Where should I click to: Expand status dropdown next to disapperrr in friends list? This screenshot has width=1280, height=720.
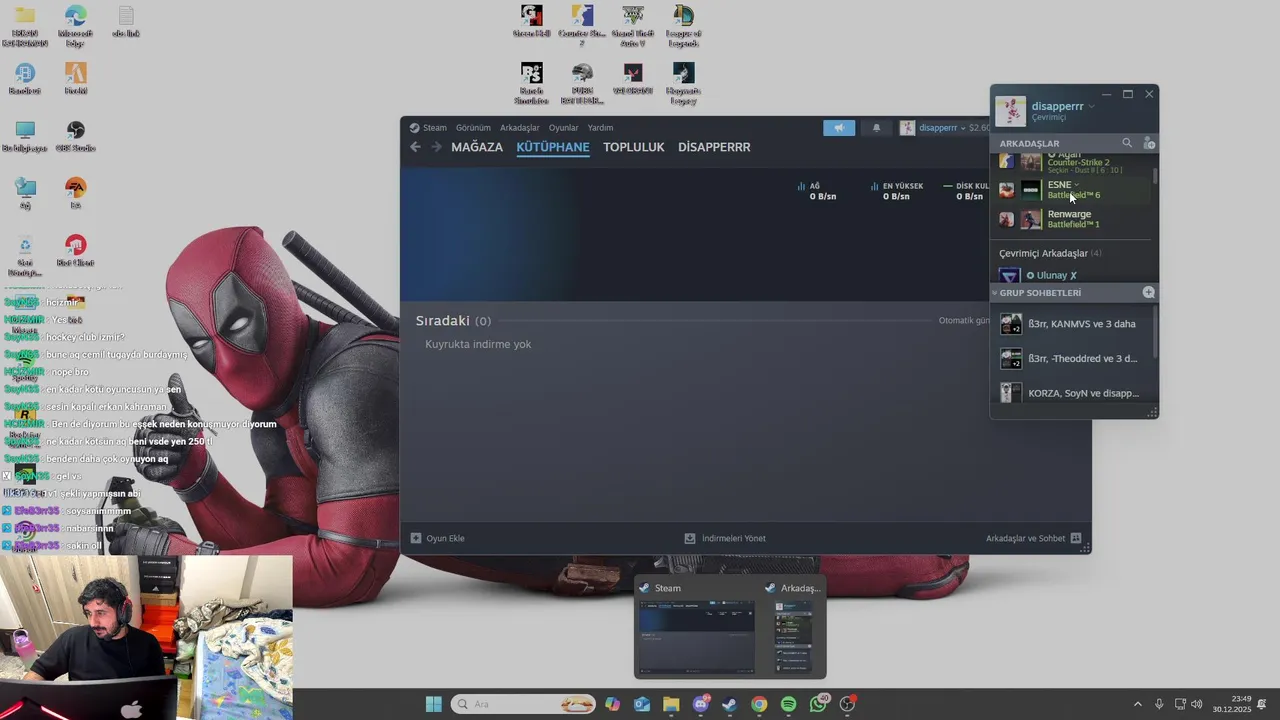click(1091, 106)
